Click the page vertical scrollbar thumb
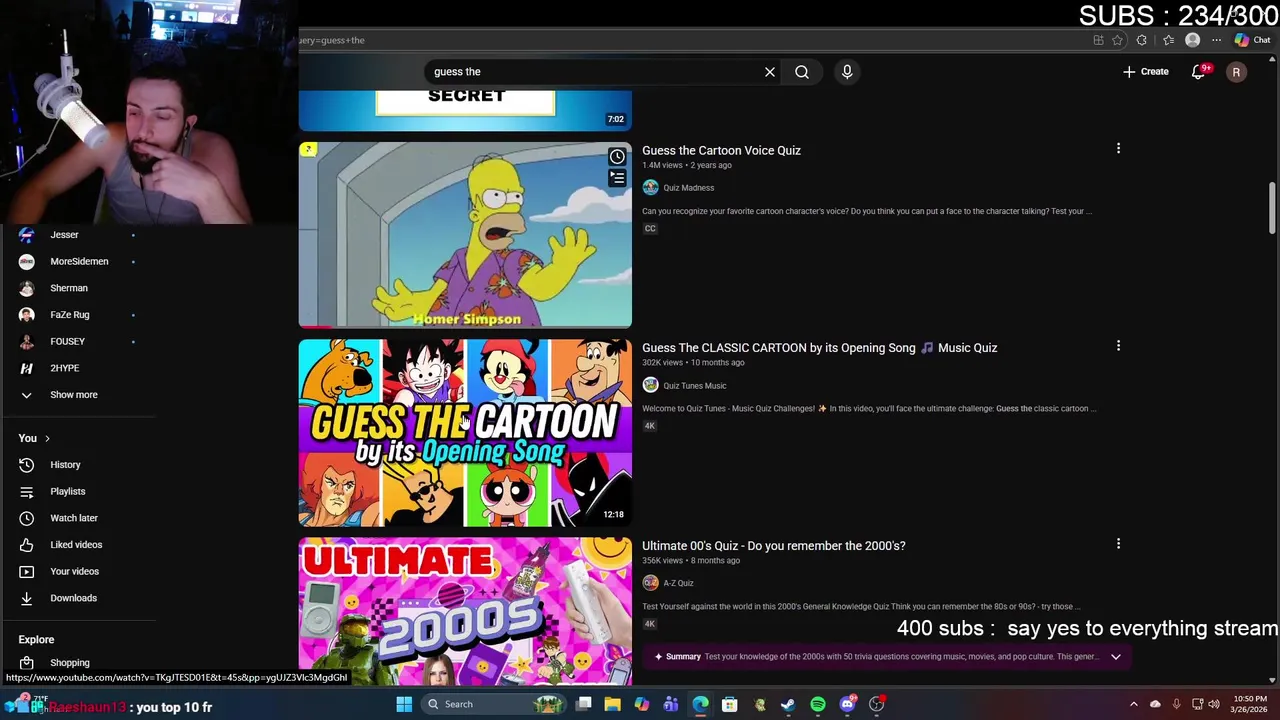This screenshot has height=720, width=1280. click(1272, 209)
